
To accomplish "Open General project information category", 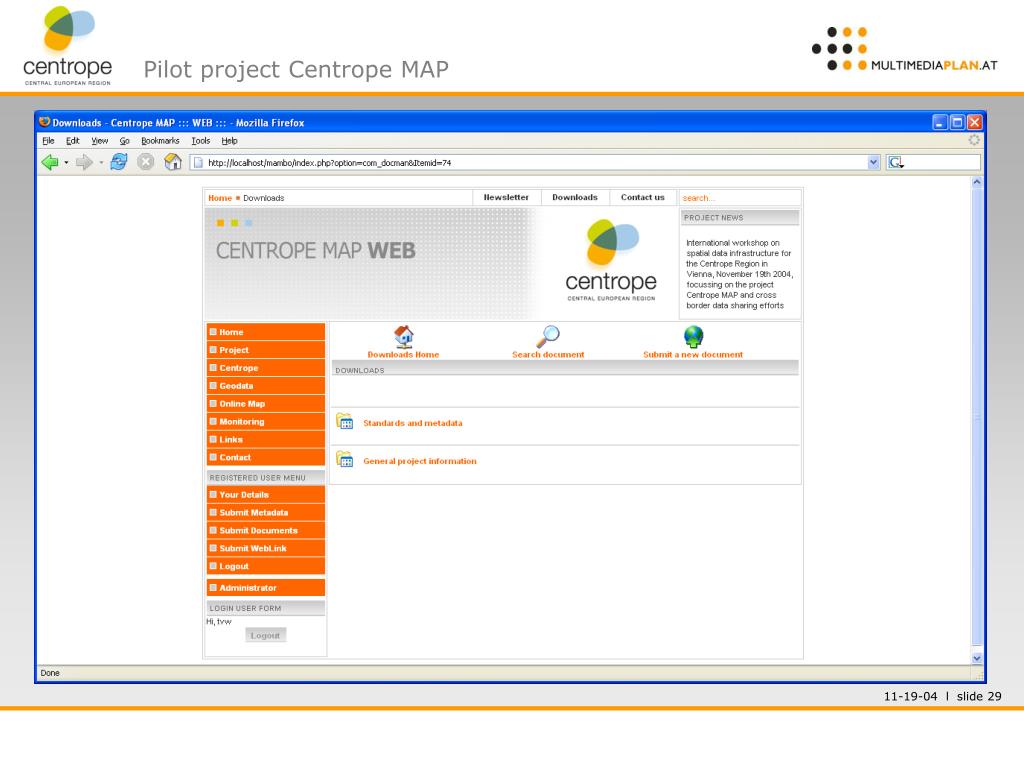I will point(420,461).
